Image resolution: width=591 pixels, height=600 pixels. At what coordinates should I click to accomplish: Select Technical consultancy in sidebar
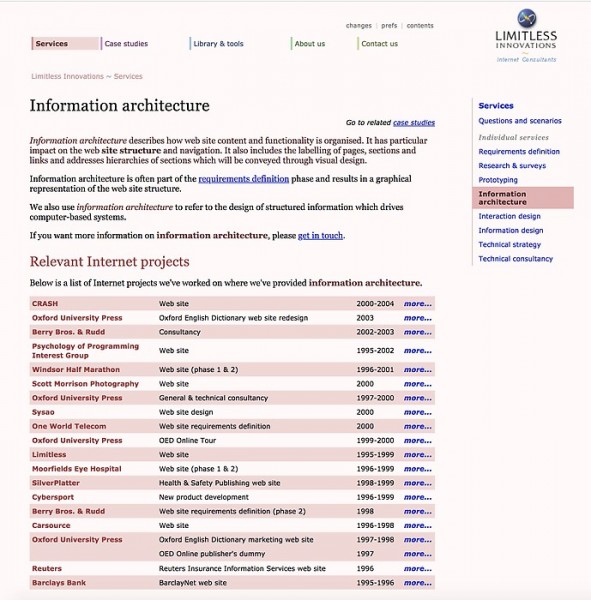coord(516,259)
